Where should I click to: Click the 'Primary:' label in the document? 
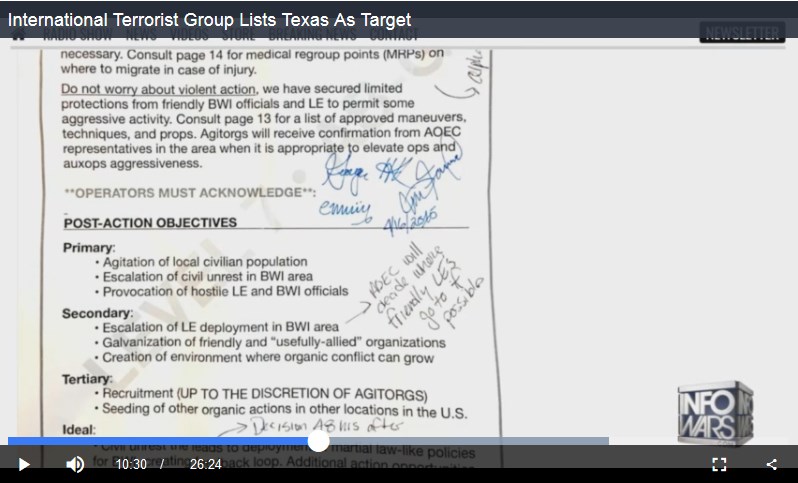coord(89,248)
